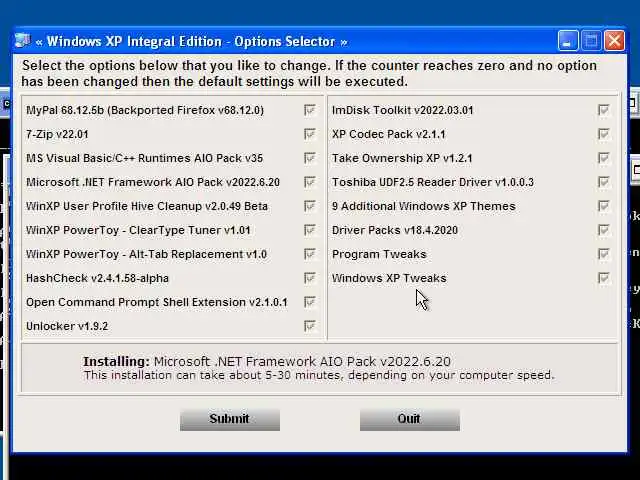Toggle WinXP User Profile Hive Cleanup checkbox

point(310,206)
